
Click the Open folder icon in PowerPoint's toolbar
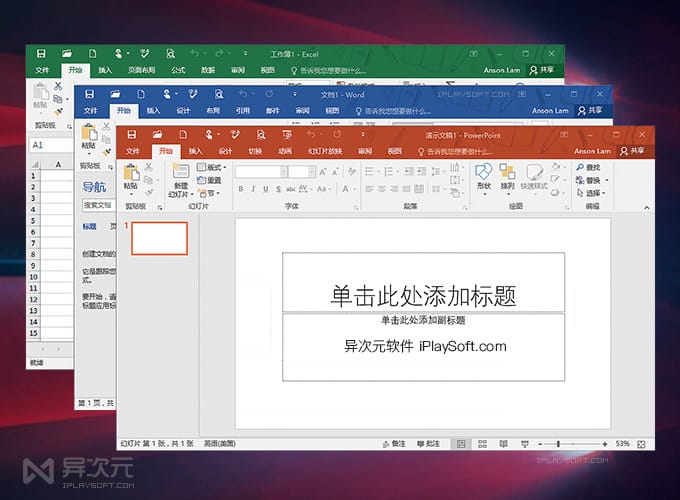(157, 135)
